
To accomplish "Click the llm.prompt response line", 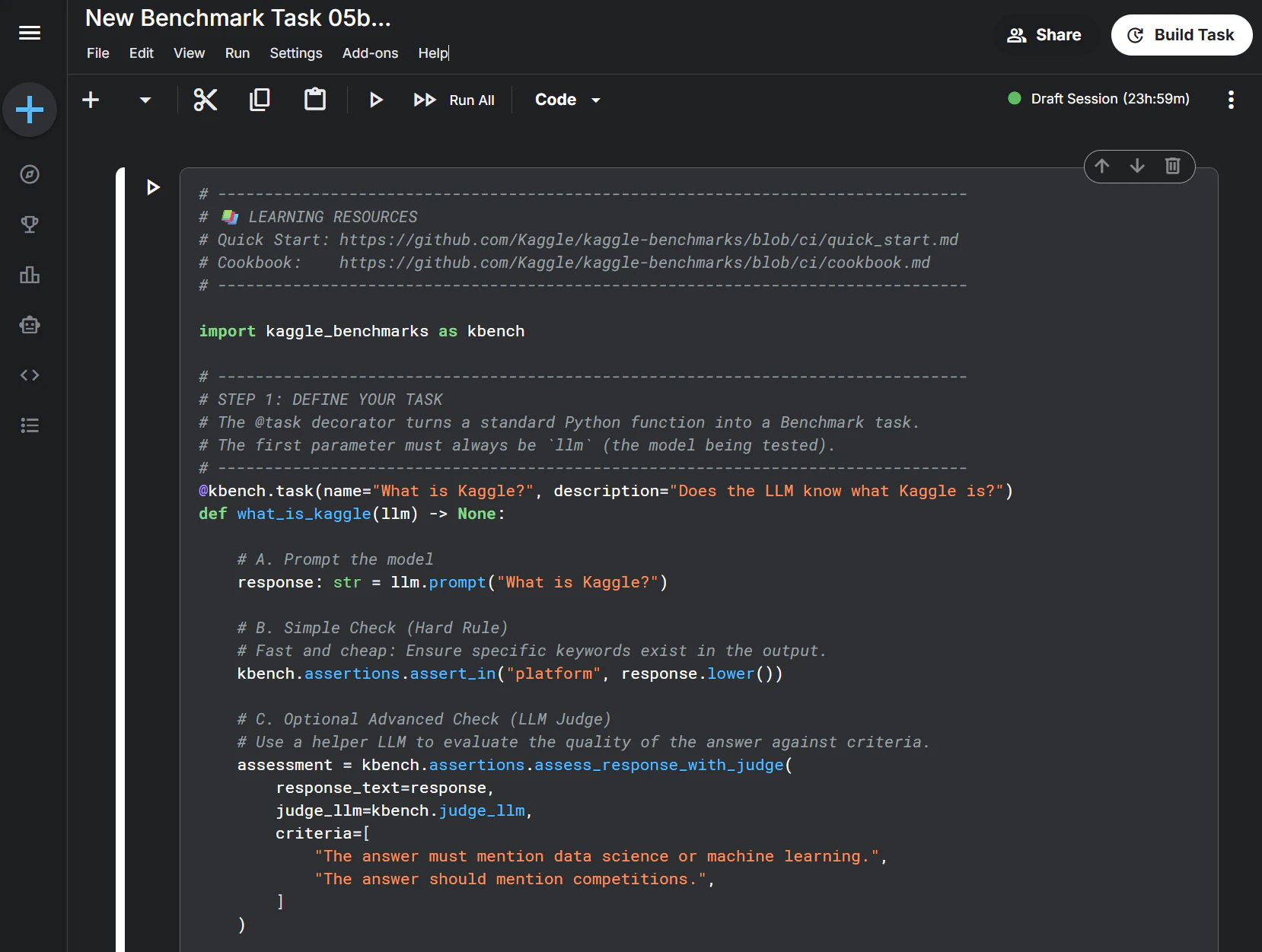I will [452, 582].
